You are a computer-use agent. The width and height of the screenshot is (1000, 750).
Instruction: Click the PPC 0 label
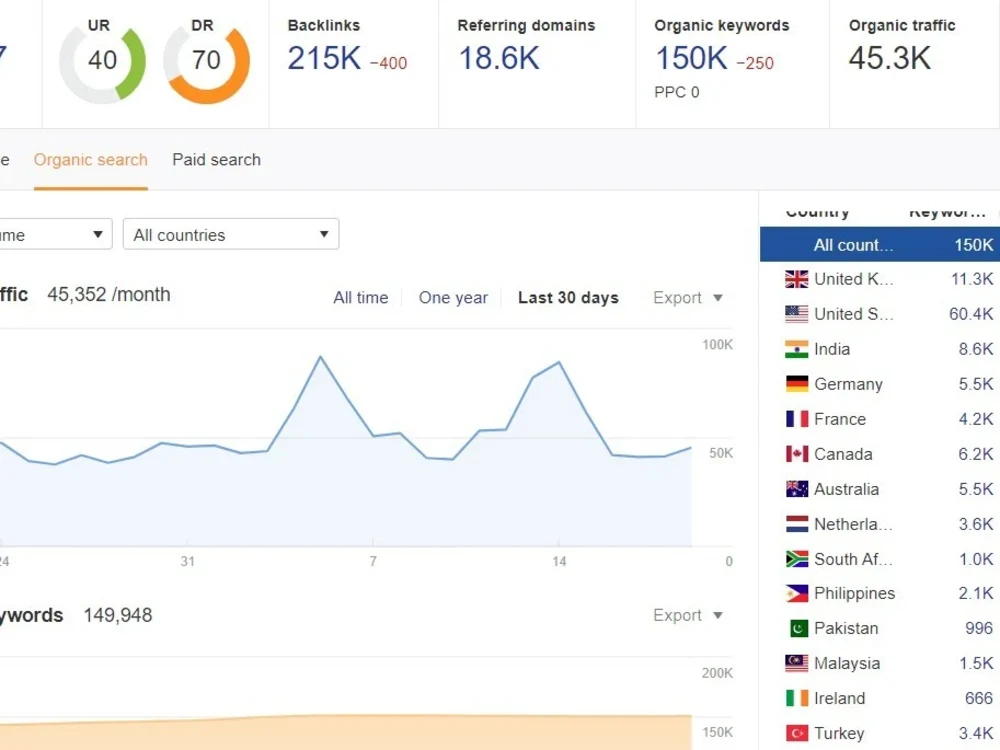[x=677, y=92]
